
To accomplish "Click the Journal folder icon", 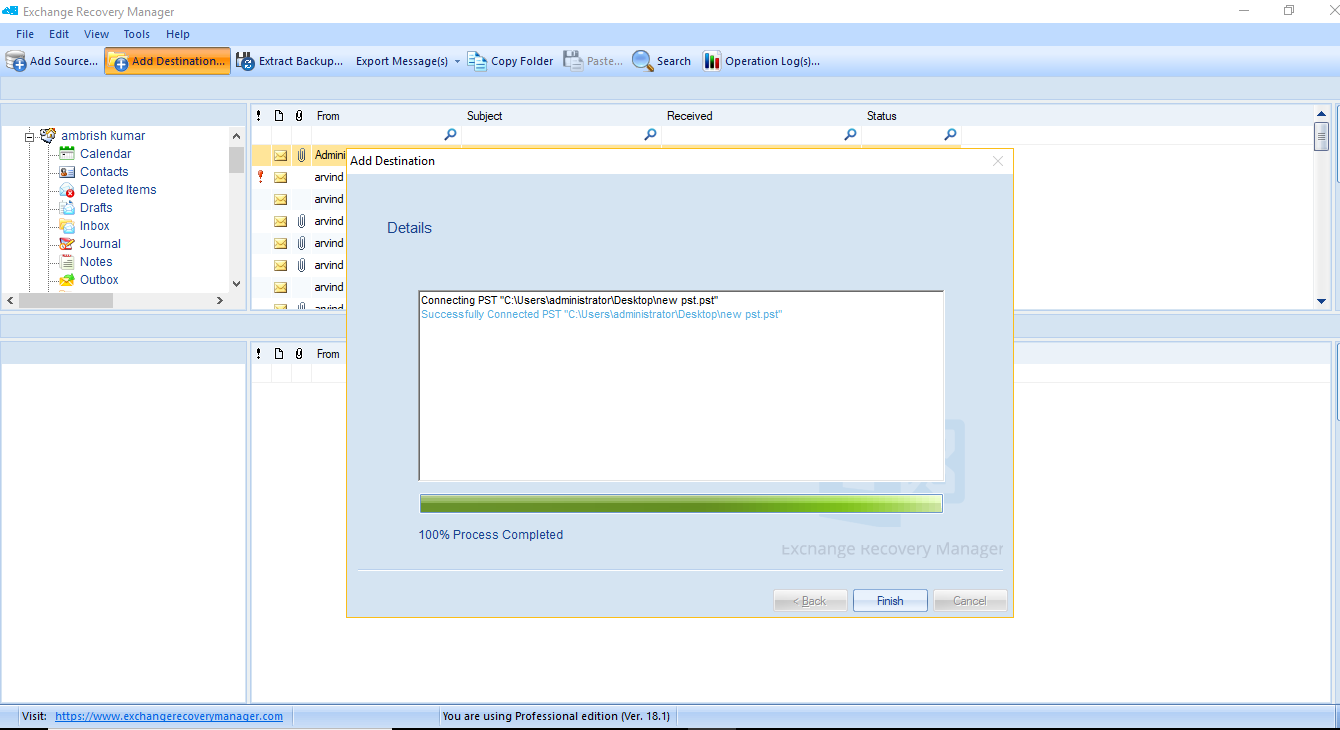I will click(67, 243).
